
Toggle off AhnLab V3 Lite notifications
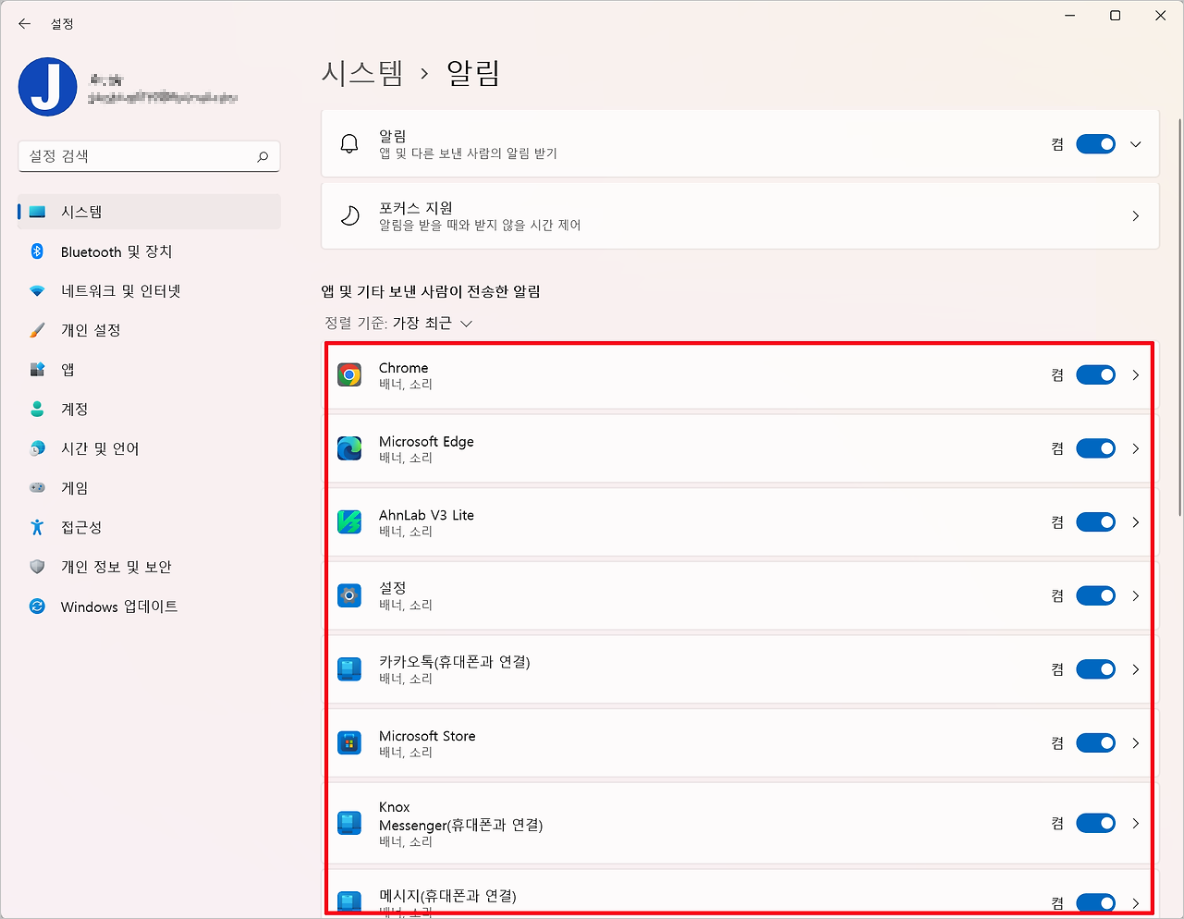tap(1096, 522)
